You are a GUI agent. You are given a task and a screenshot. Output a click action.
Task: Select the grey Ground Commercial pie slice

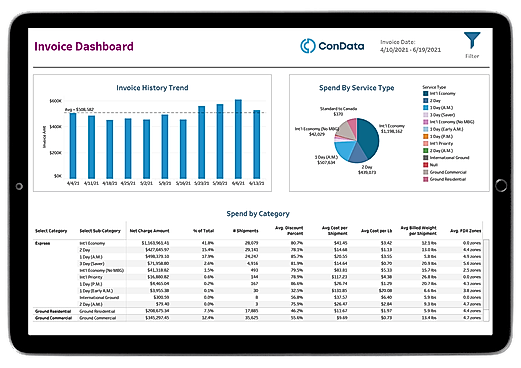(345, 131)
